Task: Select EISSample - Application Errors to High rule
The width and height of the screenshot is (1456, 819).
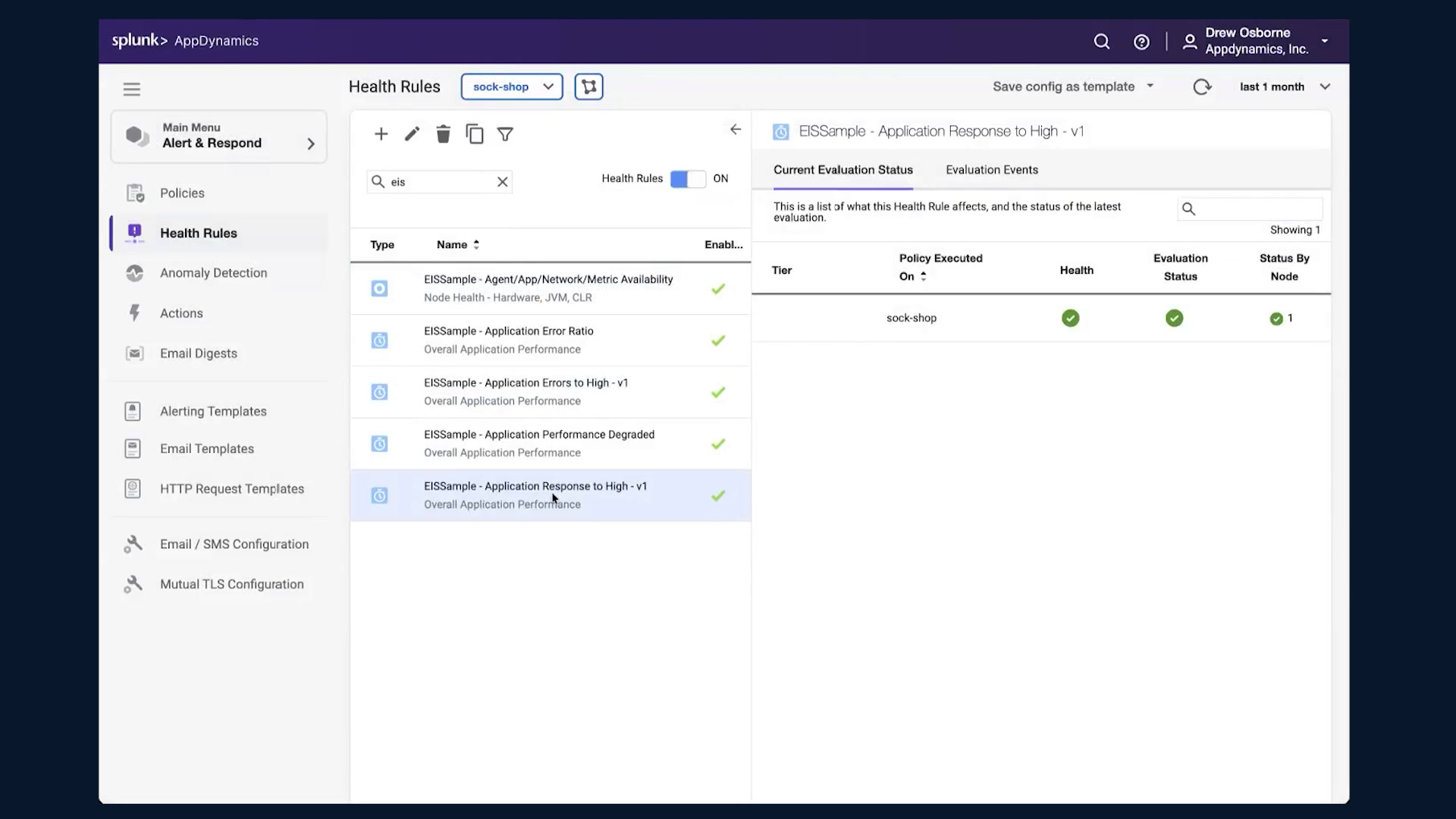Action: coord(551,392)
